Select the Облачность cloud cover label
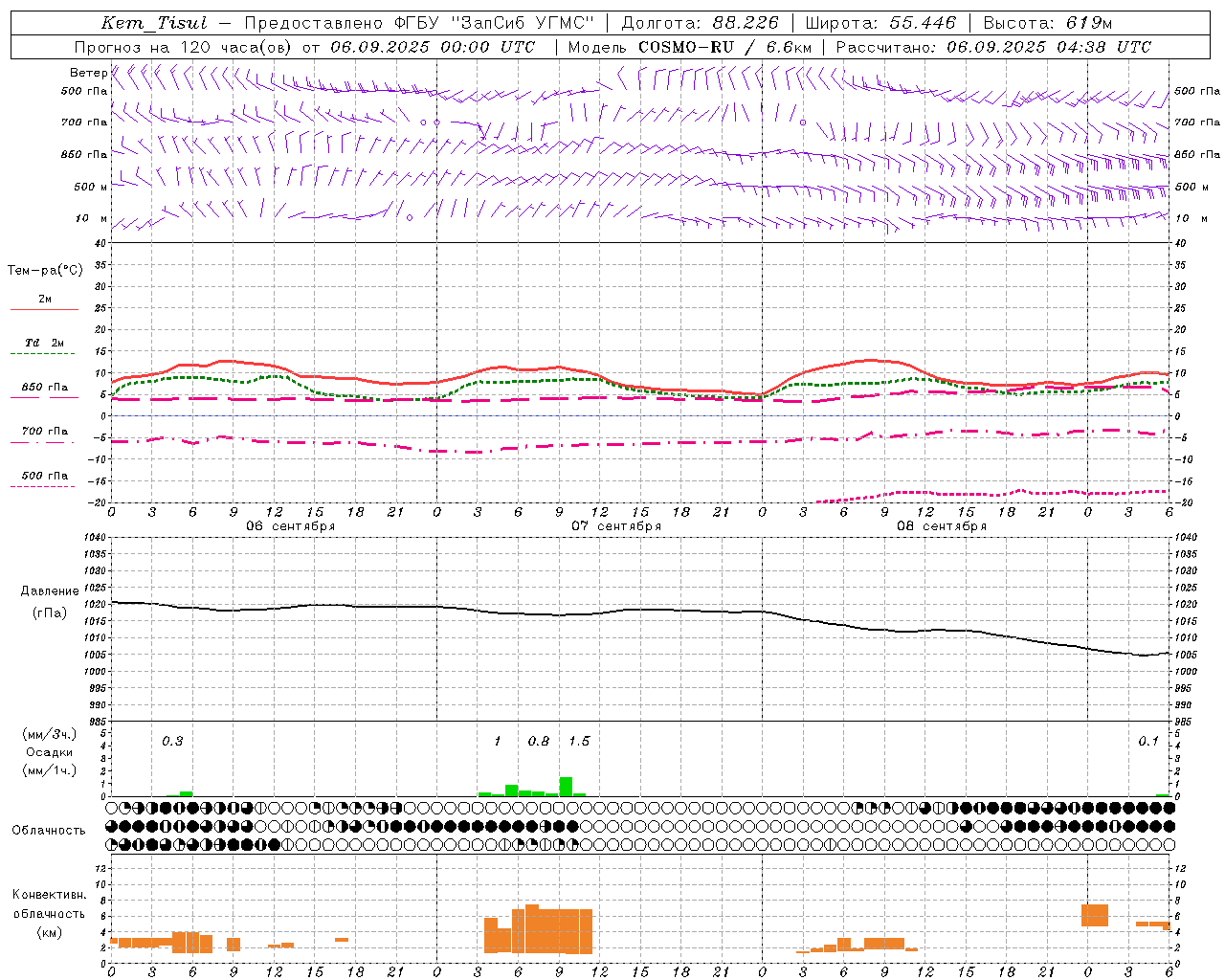 click(x=49, y=831)
